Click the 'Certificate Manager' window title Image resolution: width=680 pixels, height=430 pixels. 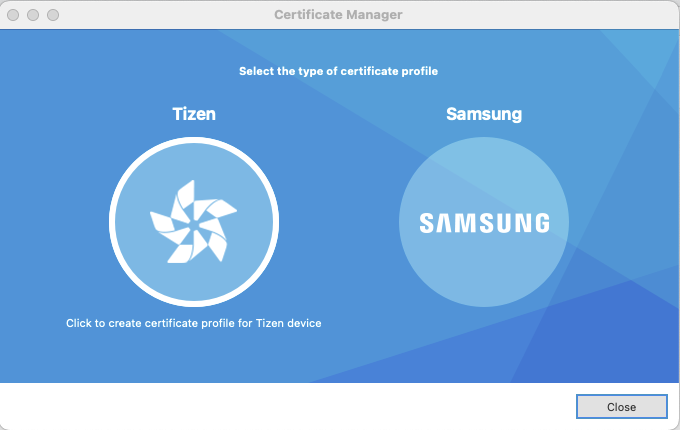pyautogui.click(x=338, y=15)
